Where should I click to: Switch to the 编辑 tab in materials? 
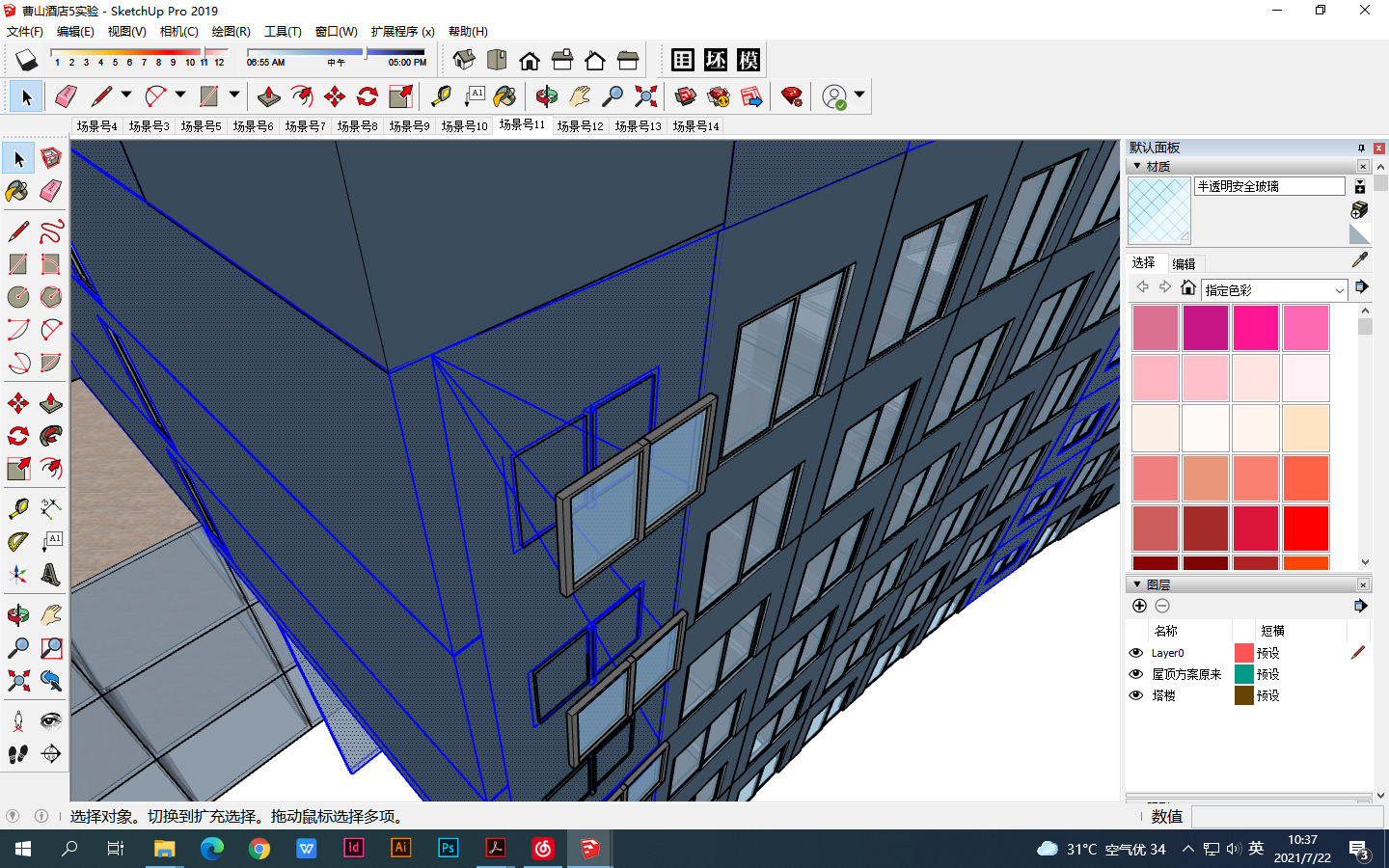[x=1184, y=263]
